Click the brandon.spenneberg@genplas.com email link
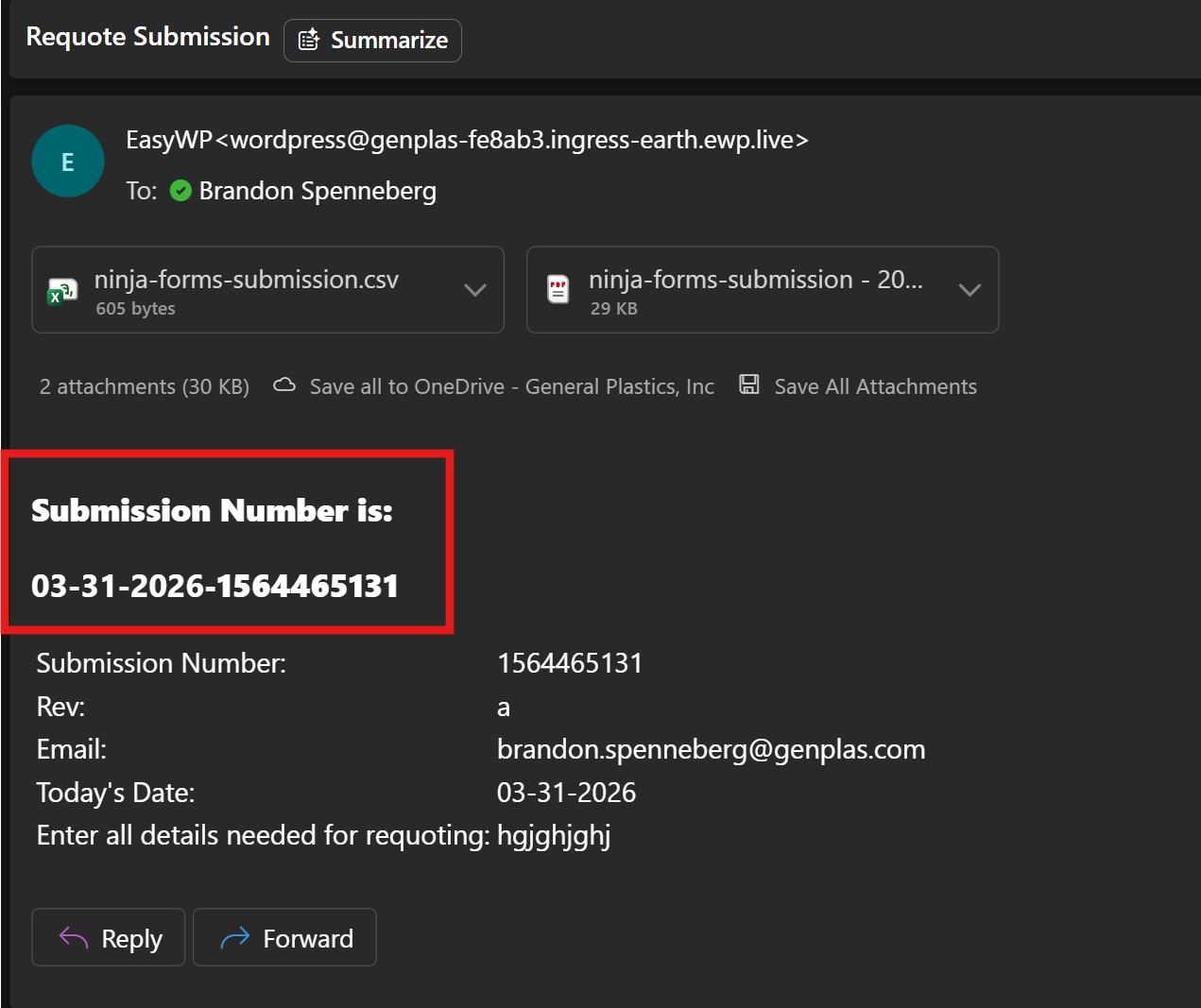The image size is (1201, 1008). click(x=711, y=749)
